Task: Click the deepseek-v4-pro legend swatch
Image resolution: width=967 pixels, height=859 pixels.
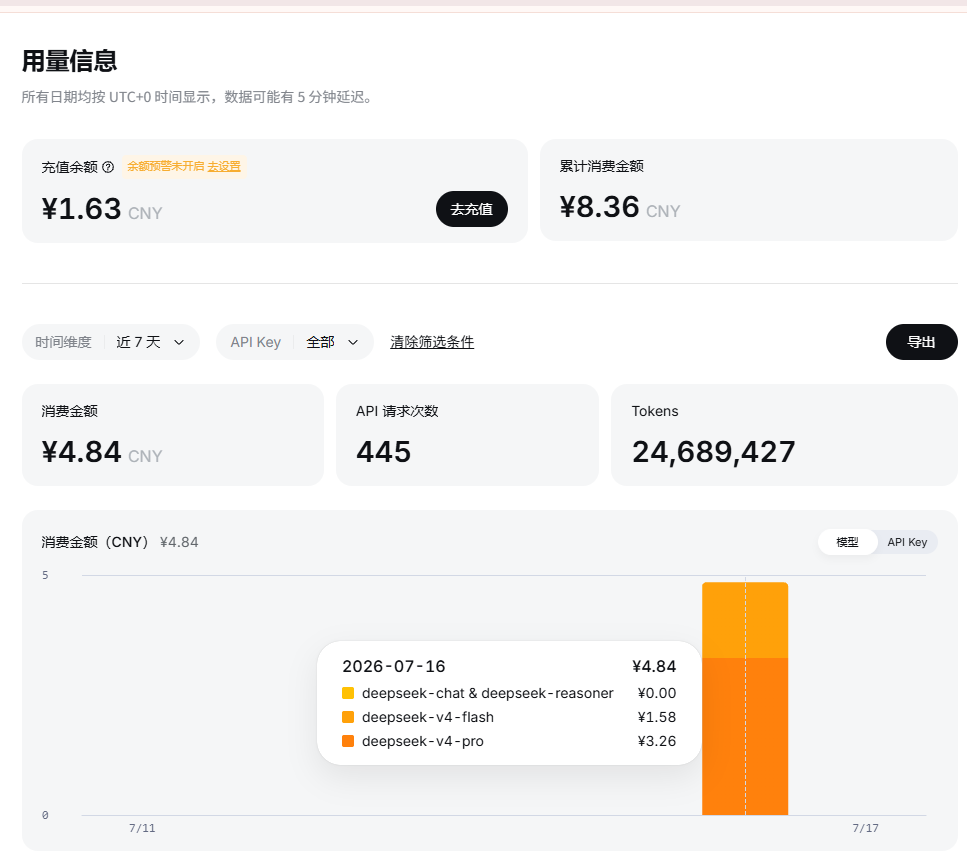Action: [x=348, y=741]
